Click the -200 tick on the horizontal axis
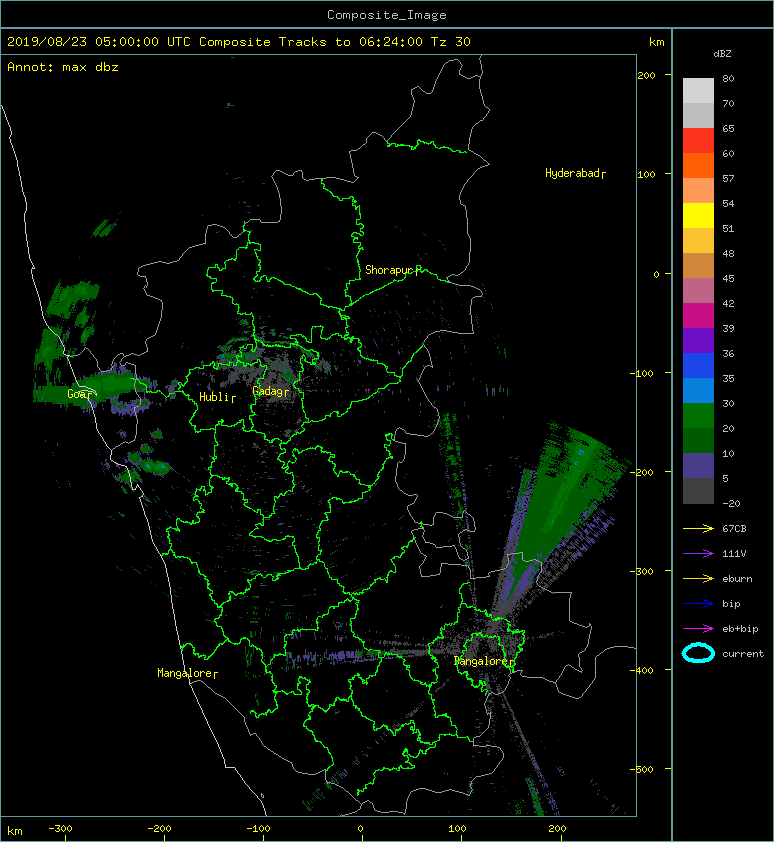Screen dimensions: 774x842 [x=160, y=829]
